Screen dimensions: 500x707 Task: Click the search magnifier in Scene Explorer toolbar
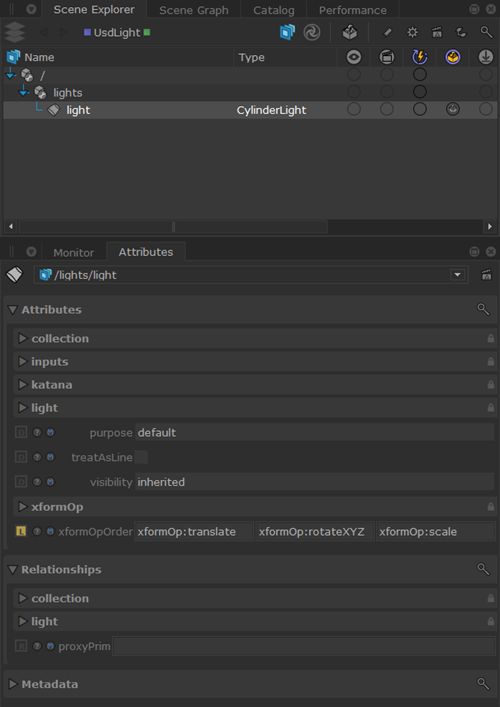[x=486, y=32]
